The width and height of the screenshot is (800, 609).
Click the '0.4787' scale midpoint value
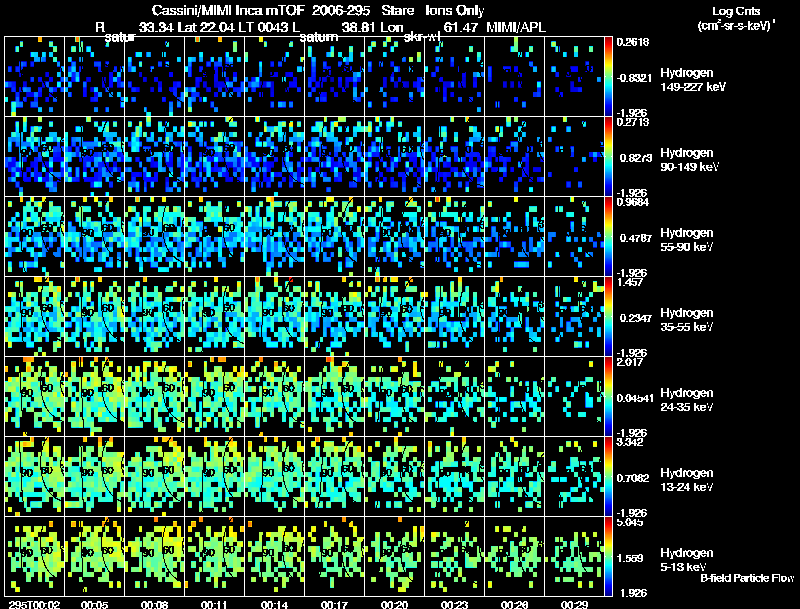pos(634,238)
